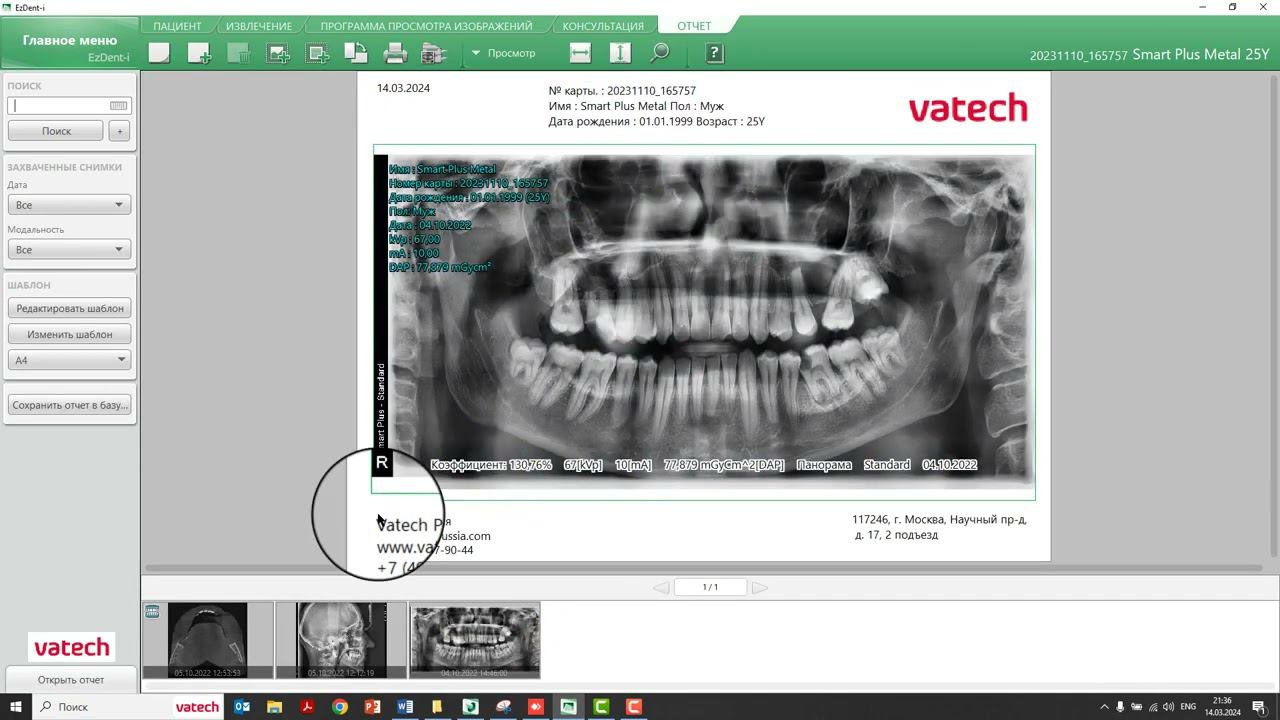This screenshot has height=720, width=1280.
Task: Open File Explorer from taskbar
Action: (274, 707)
